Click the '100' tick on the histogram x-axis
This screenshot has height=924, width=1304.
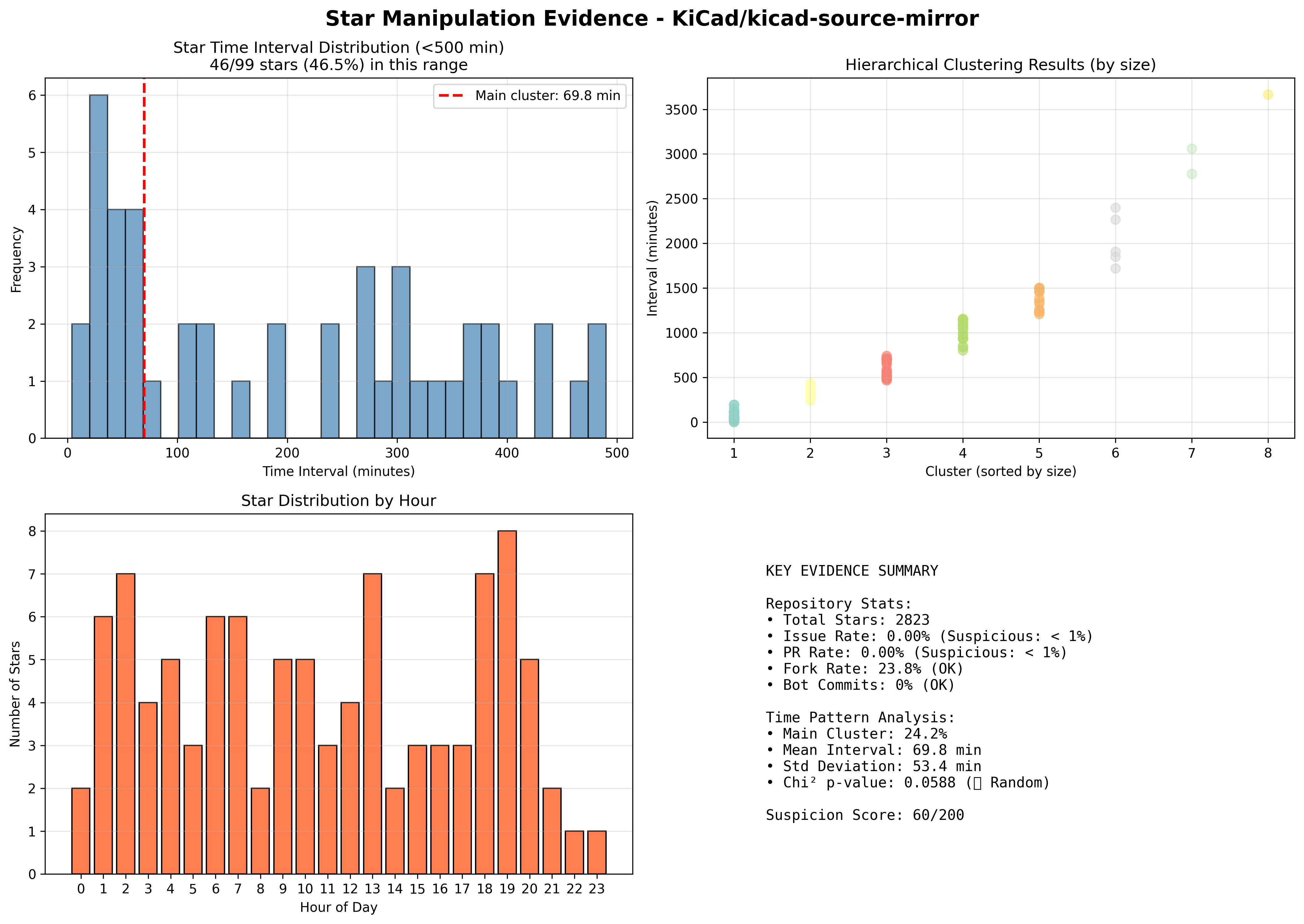point(178,453)
